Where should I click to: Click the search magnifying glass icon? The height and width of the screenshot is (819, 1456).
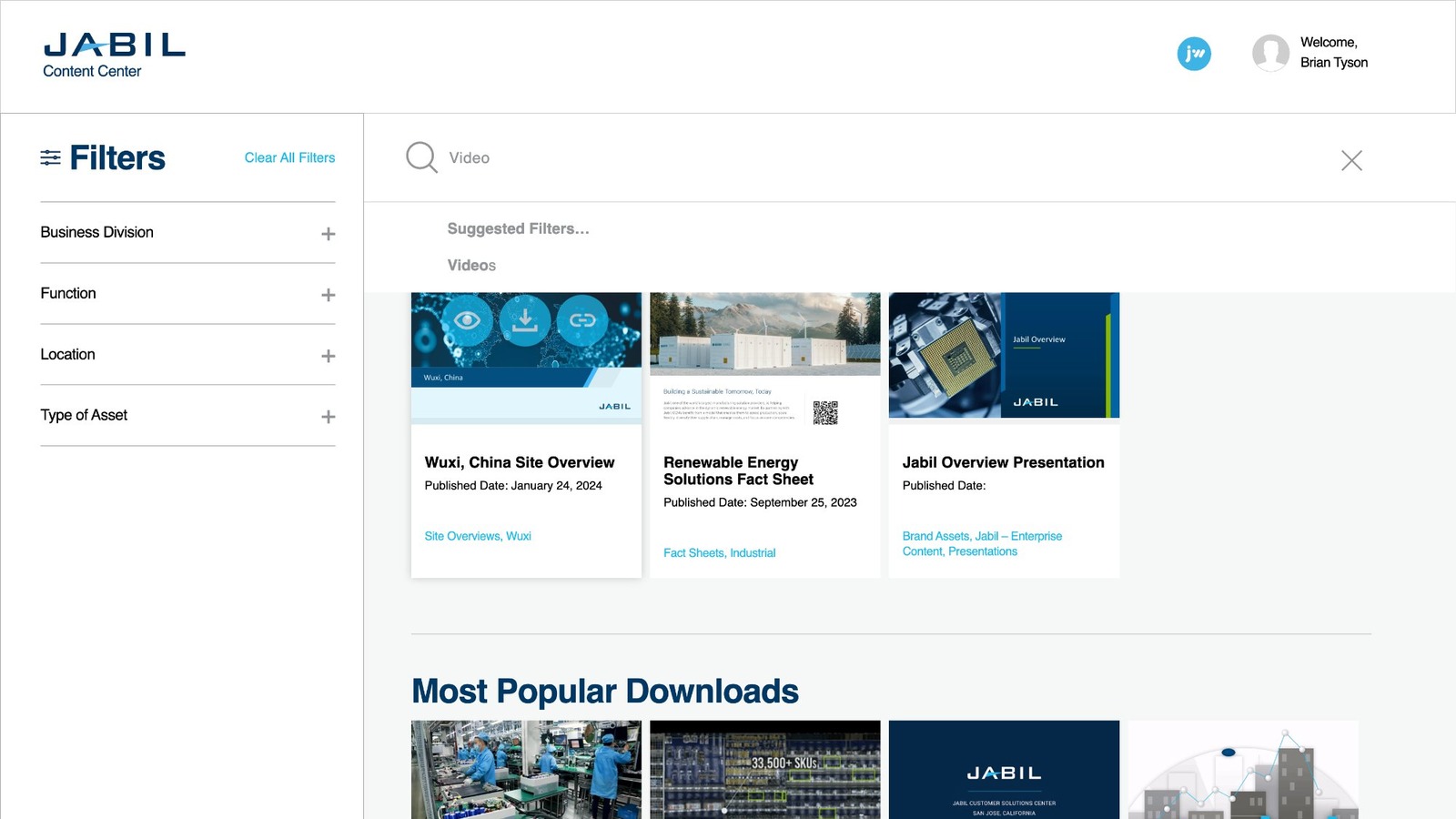tap(420, 157)
